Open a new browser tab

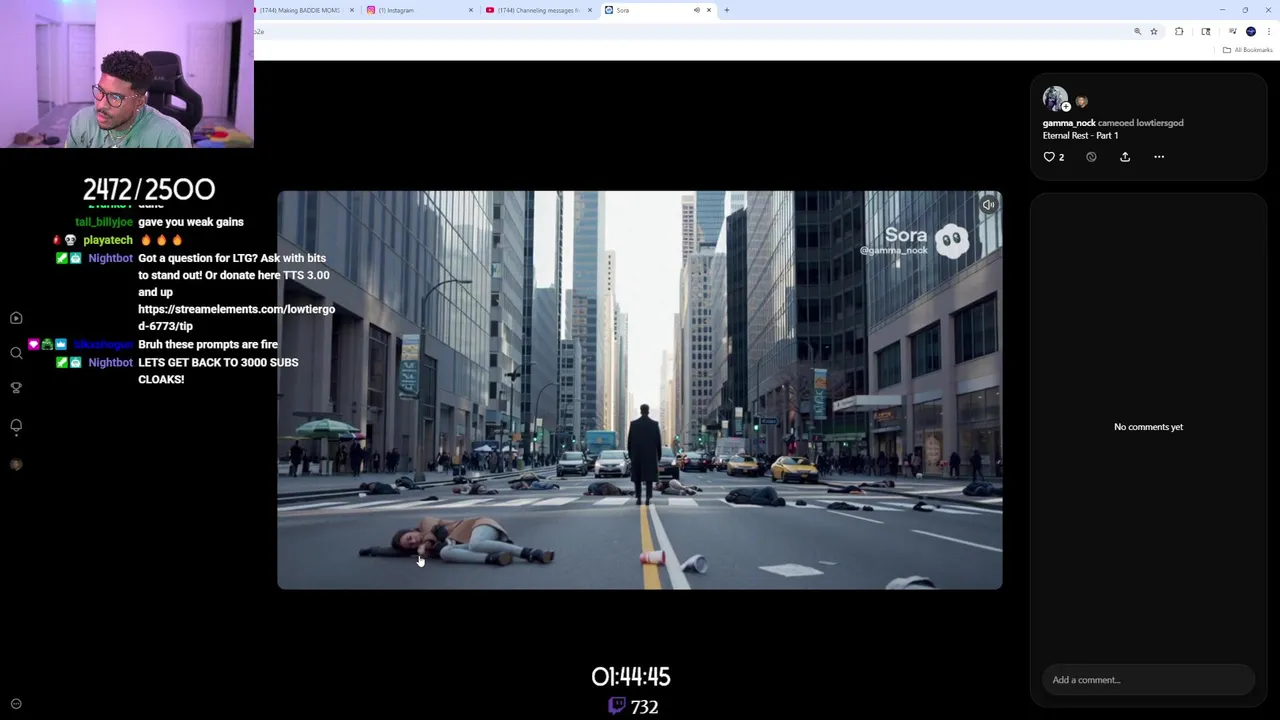727,10
